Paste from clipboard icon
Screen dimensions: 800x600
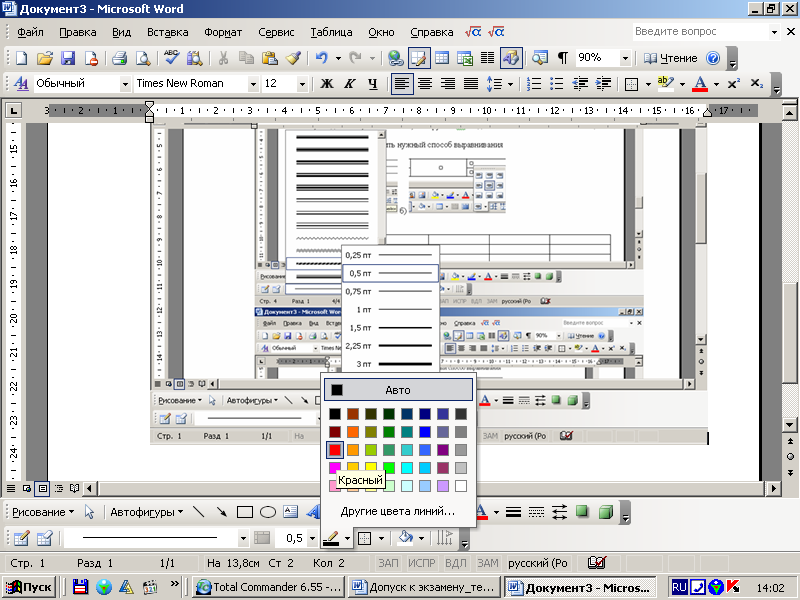pyautogui.click(x=269, y=58)
